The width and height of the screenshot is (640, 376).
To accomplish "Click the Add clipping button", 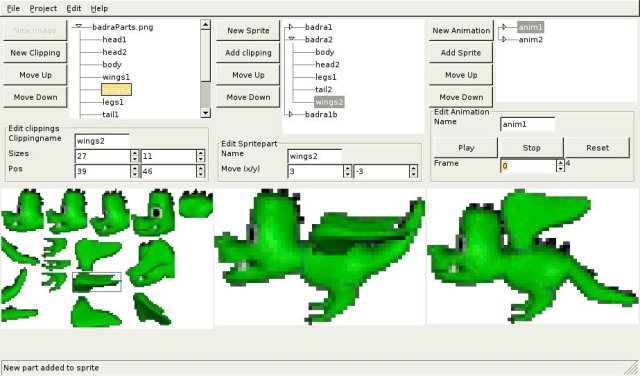I will [248, 53].
